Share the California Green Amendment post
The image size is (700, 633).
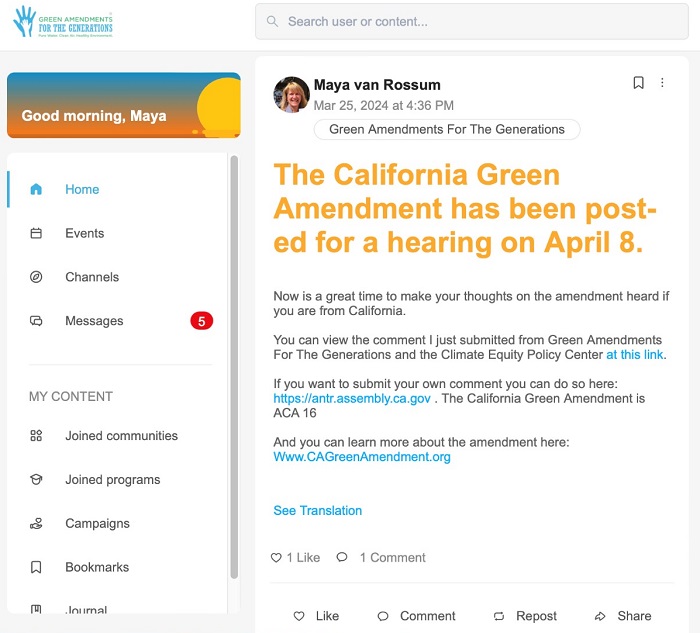[x=622, y=616]
